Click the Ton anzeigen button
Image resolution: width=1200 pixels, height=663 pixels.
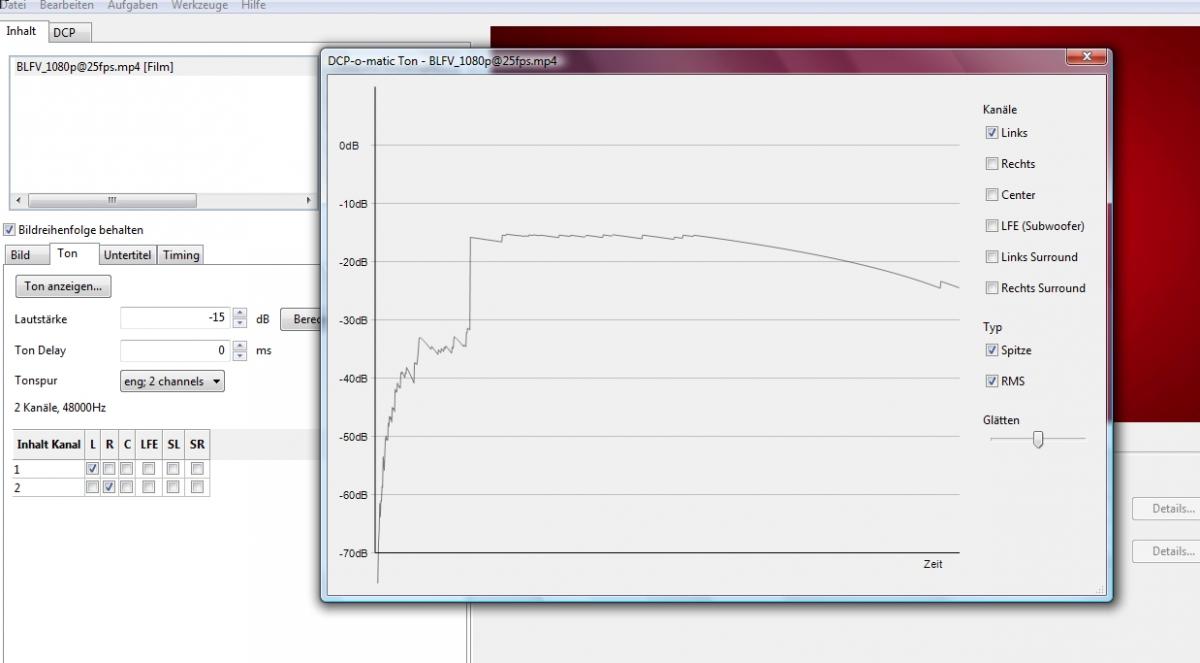pos(63,286)
